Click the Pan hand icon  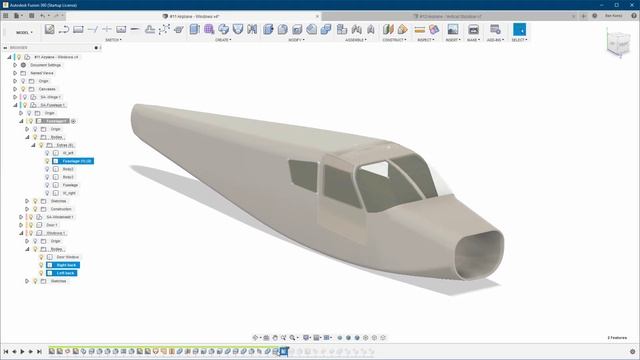pos(275,338)
